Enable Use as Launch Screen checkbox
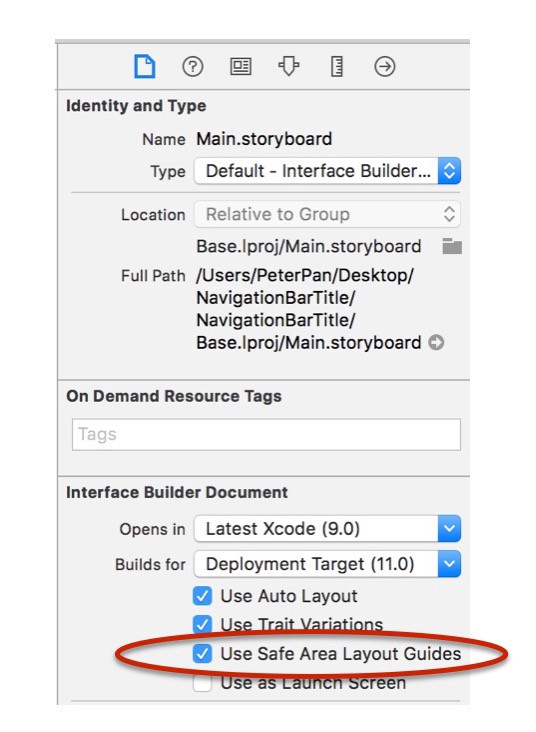The height and width of the screenshot is (732, 536). pos(202,683)
